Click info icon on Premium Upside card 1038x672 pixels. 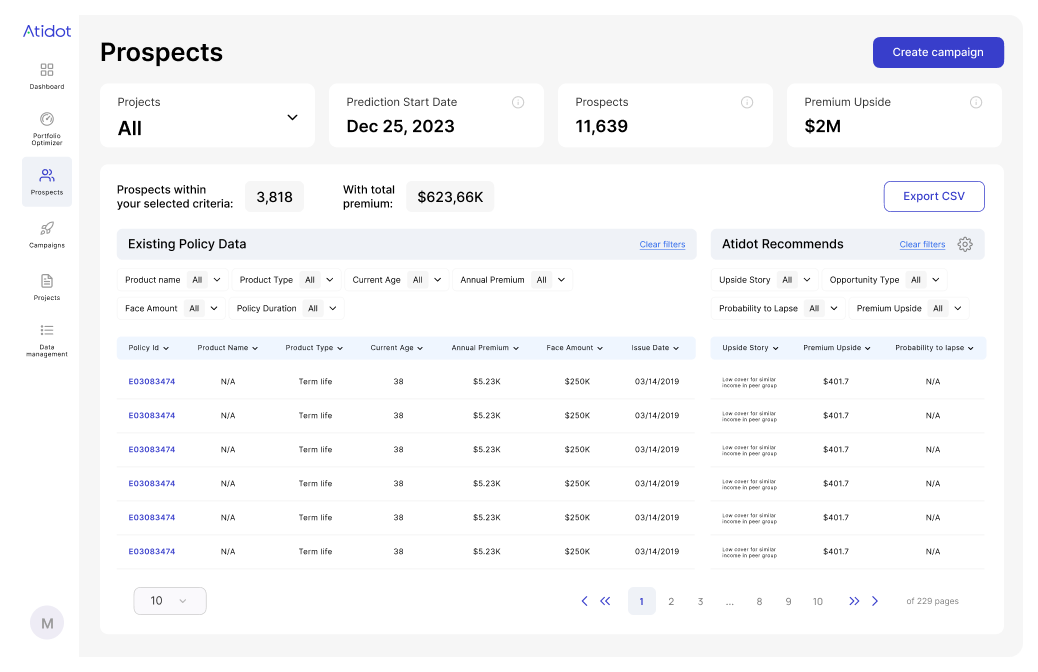coord(975,102)
